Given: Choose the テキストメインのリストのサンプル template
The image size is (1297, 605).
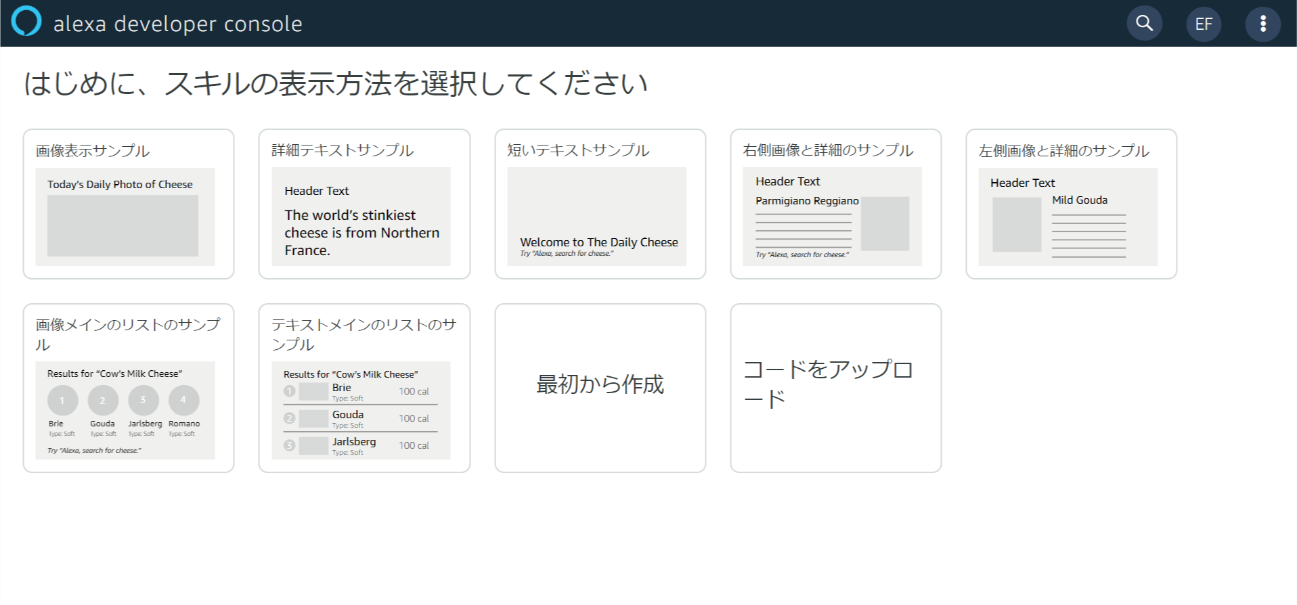Looking at the screenshot, I should coord(363,388).
